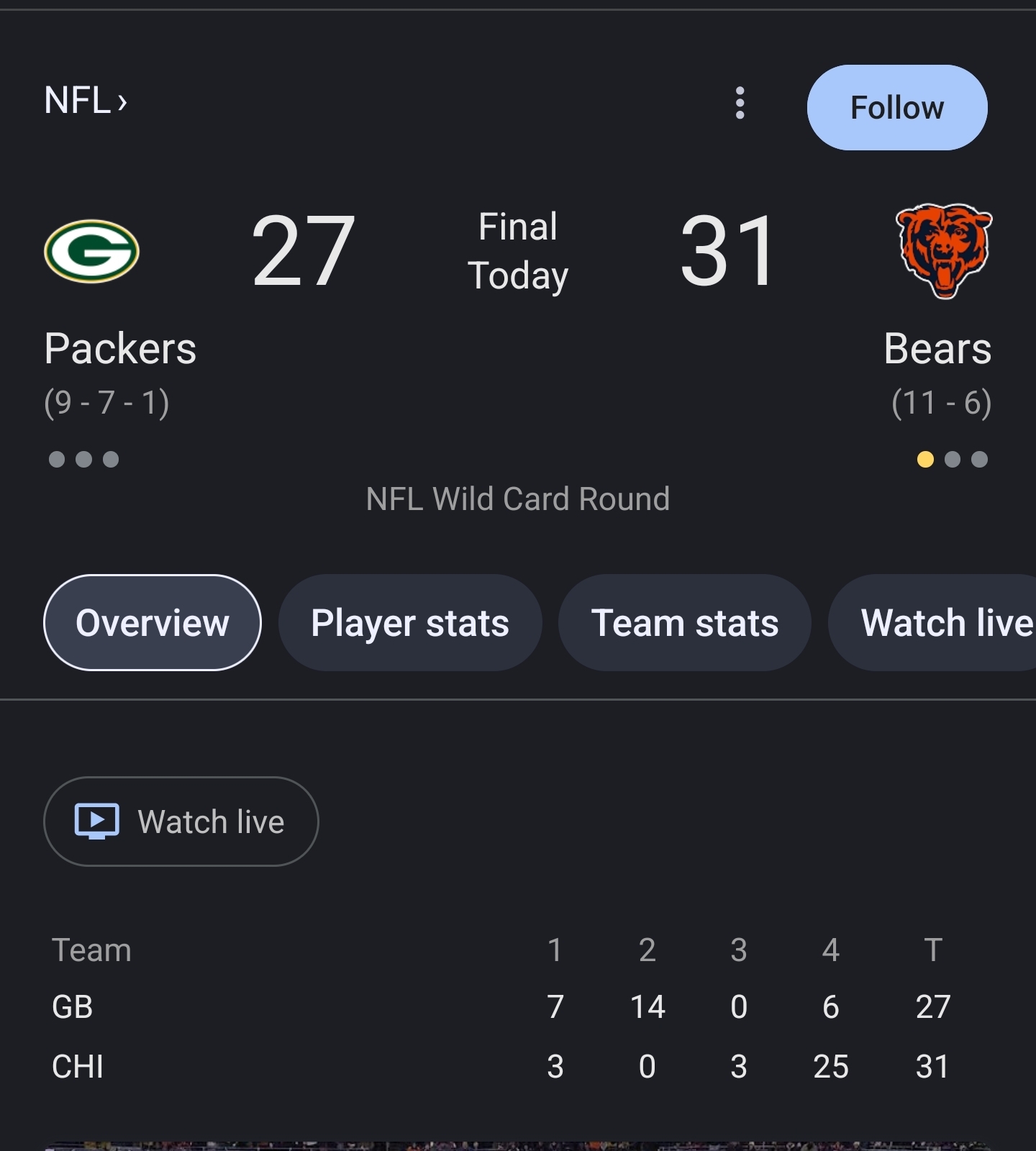
Task: Select the GB row in score table
Action: 501,1007
